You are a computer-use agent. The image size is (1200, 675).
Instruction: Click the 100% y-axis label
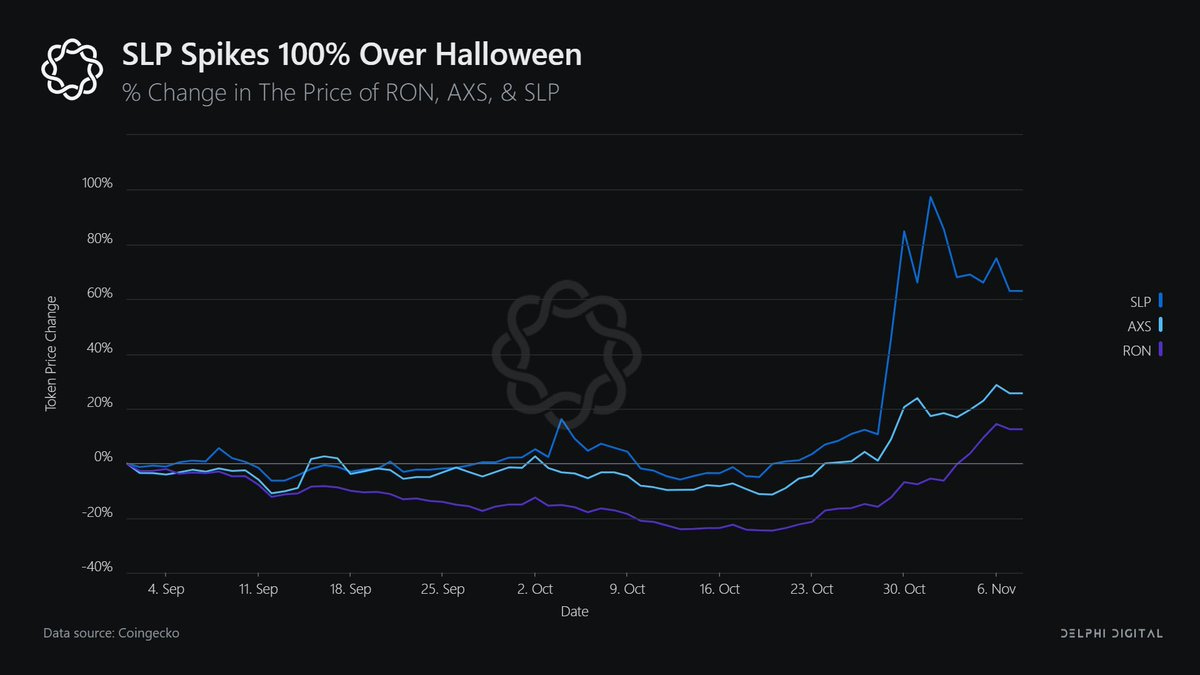click(x=97, y=185)
